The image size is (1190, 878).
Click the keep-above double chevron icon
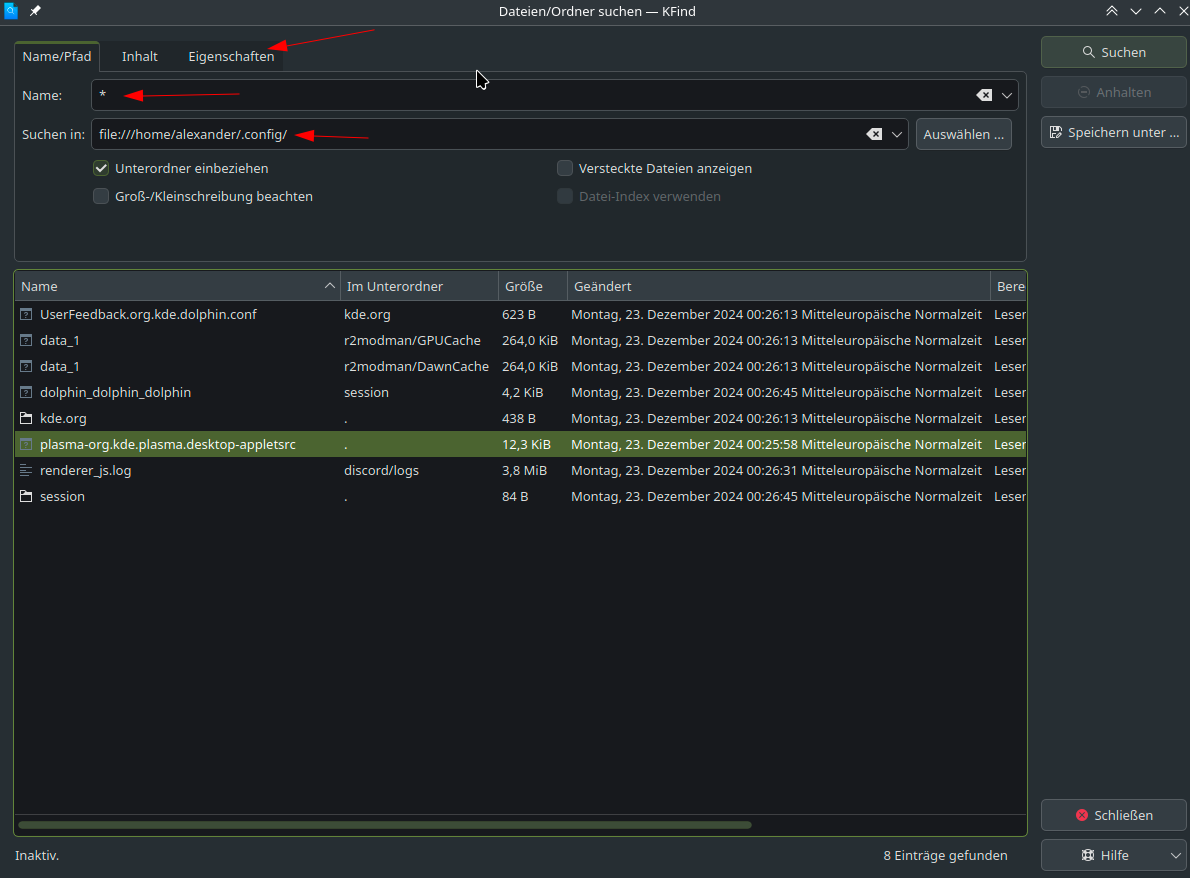(x=1112, y=11)
